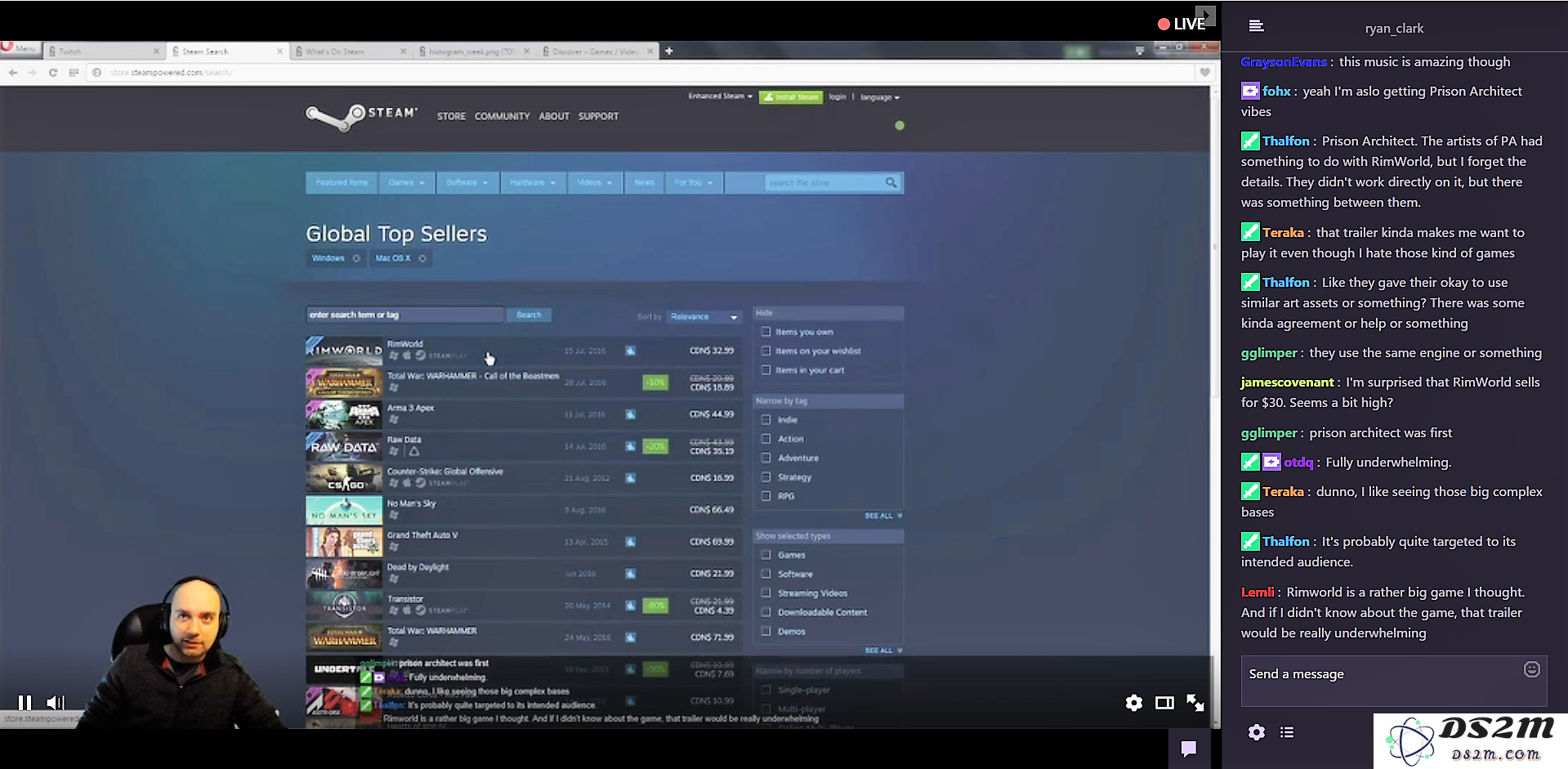Click browser address bar URL
This screenshot has width=1568, height=769.
tap(172, 73)
